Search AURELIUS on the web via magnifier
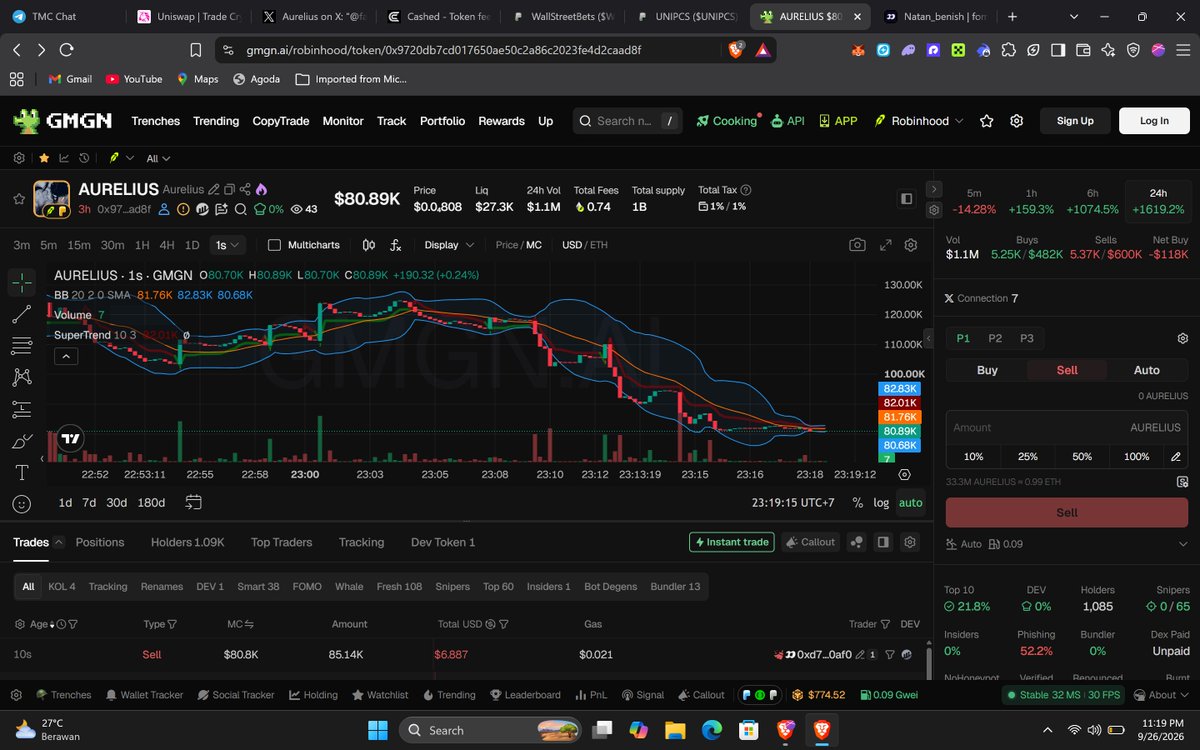The height and width of the screenshot is (750, 1200). tap(240, 209)
